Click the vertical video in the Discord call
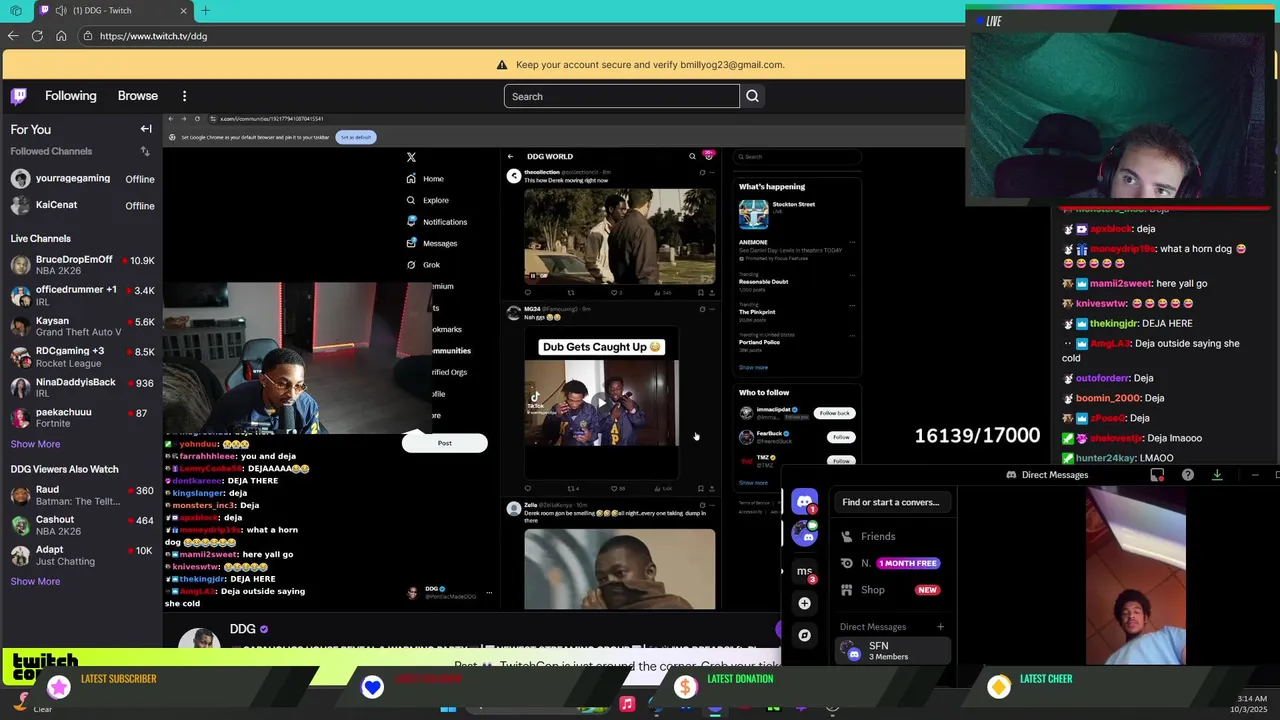Viewport: 1280px width, 720px height. pos(1136,575)
